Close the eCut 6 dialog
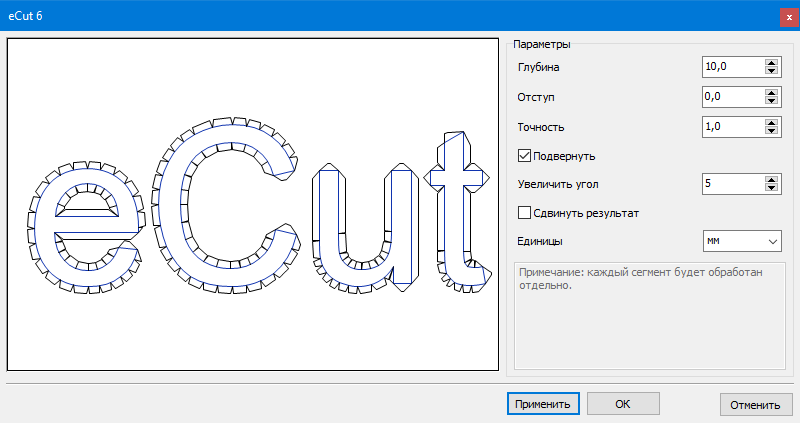Image resolution: width=800 pixels, height=423 pixels. tap(789, 17)
